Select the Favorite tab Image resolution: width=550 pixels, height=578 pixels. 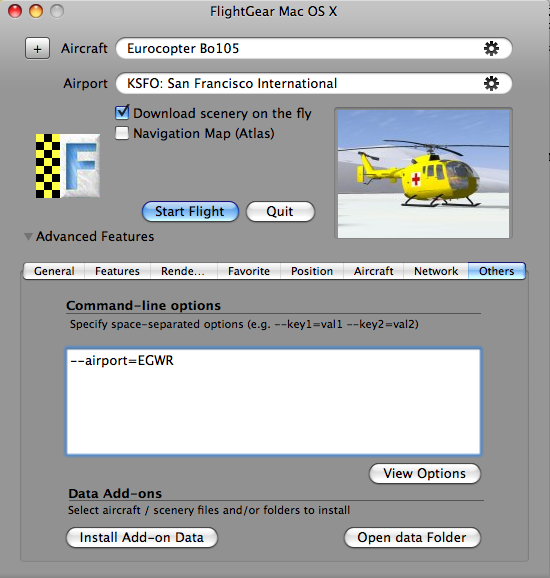click(x=249, y=271)
